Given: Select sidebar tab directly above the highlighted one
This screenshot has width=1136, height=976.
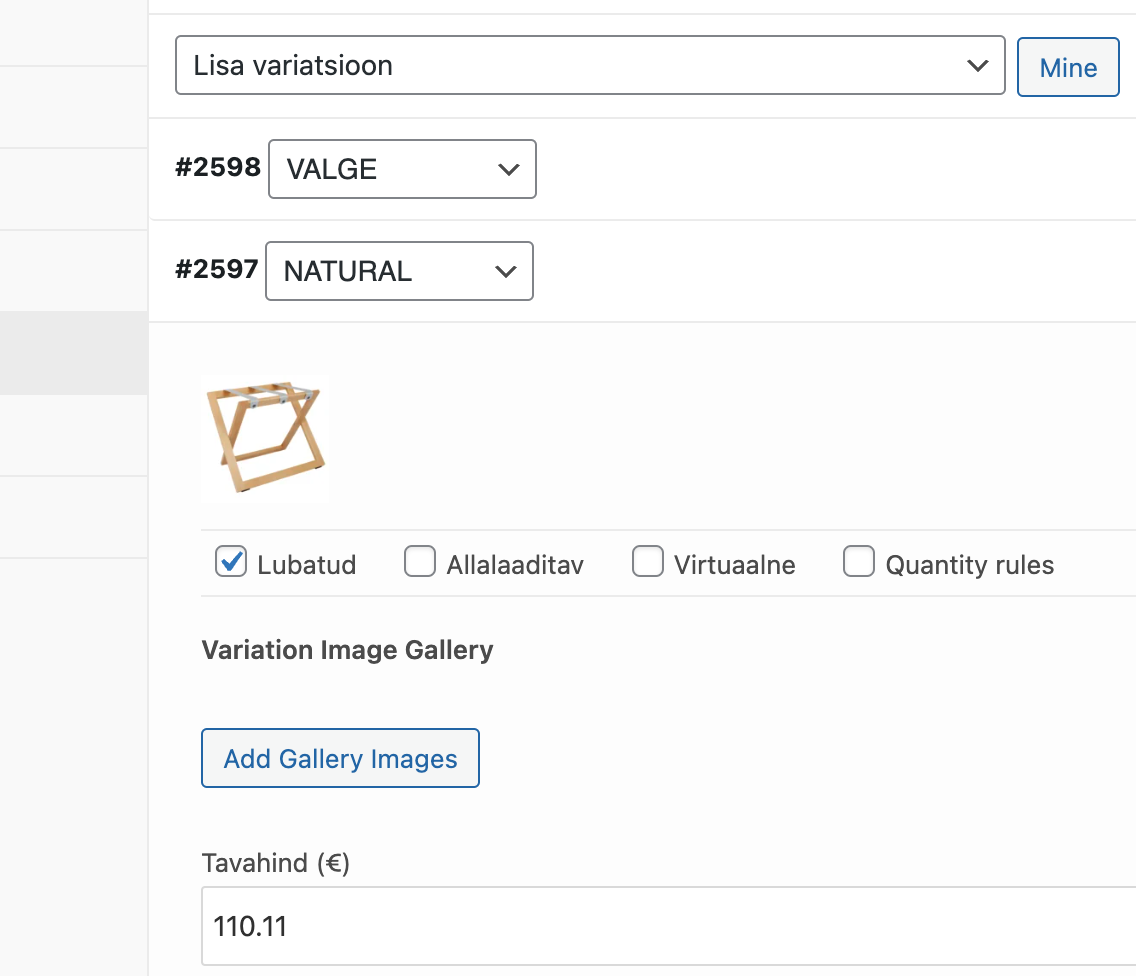Looking at the screenshot, I should 74,271.
